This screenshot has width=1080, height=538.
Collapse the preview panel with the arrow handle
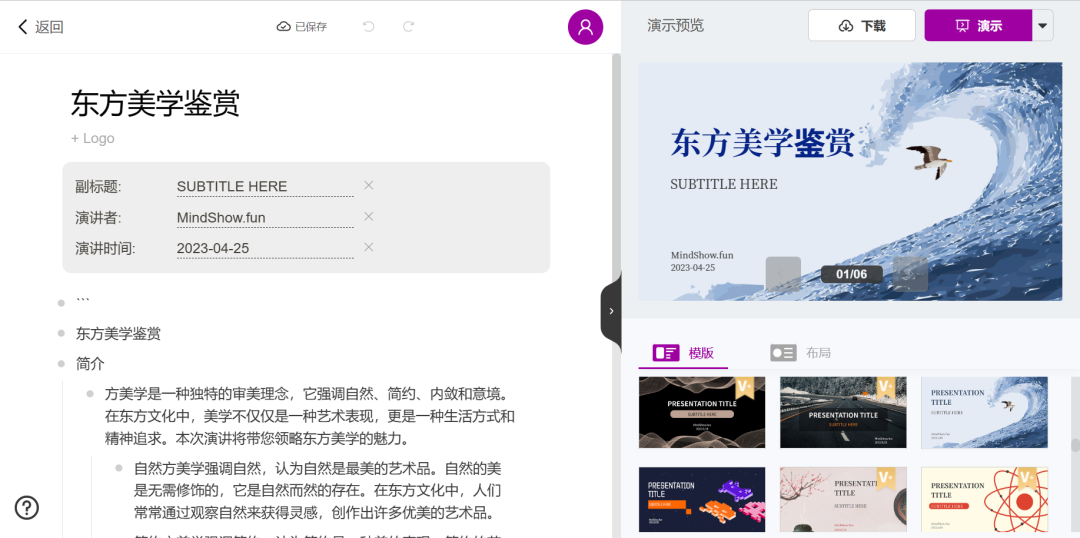coord(611,311)
